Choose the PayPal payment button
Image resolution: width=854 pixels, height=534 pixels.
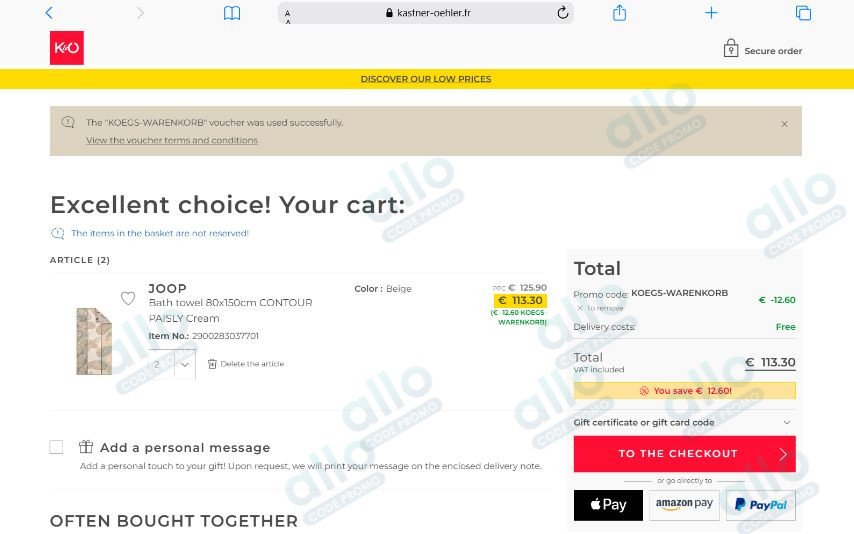tap(761, 505)
